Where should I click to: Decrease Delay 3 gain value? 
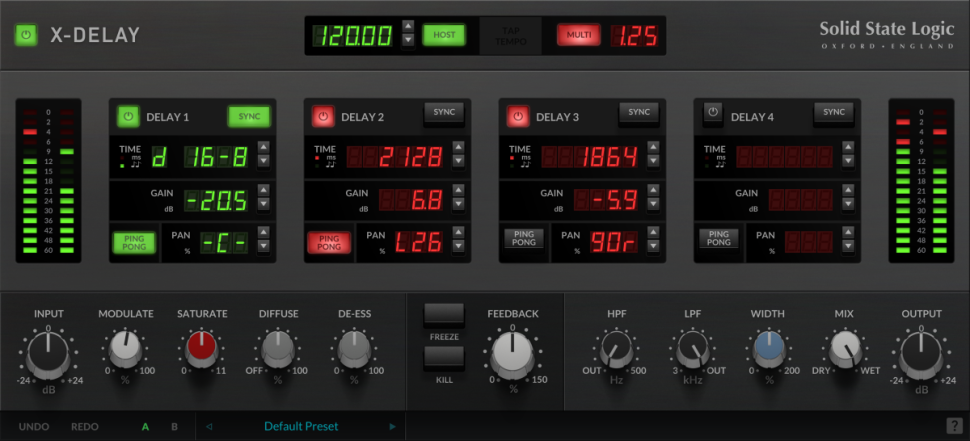(x=653, y=203)
